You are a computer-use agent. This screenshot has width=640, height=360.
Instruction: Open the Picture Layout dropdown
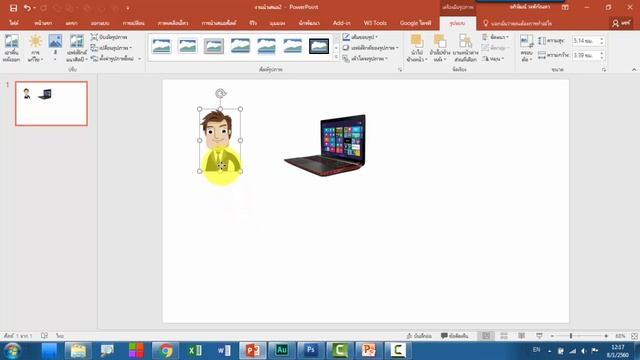click(x=365, y=58)
